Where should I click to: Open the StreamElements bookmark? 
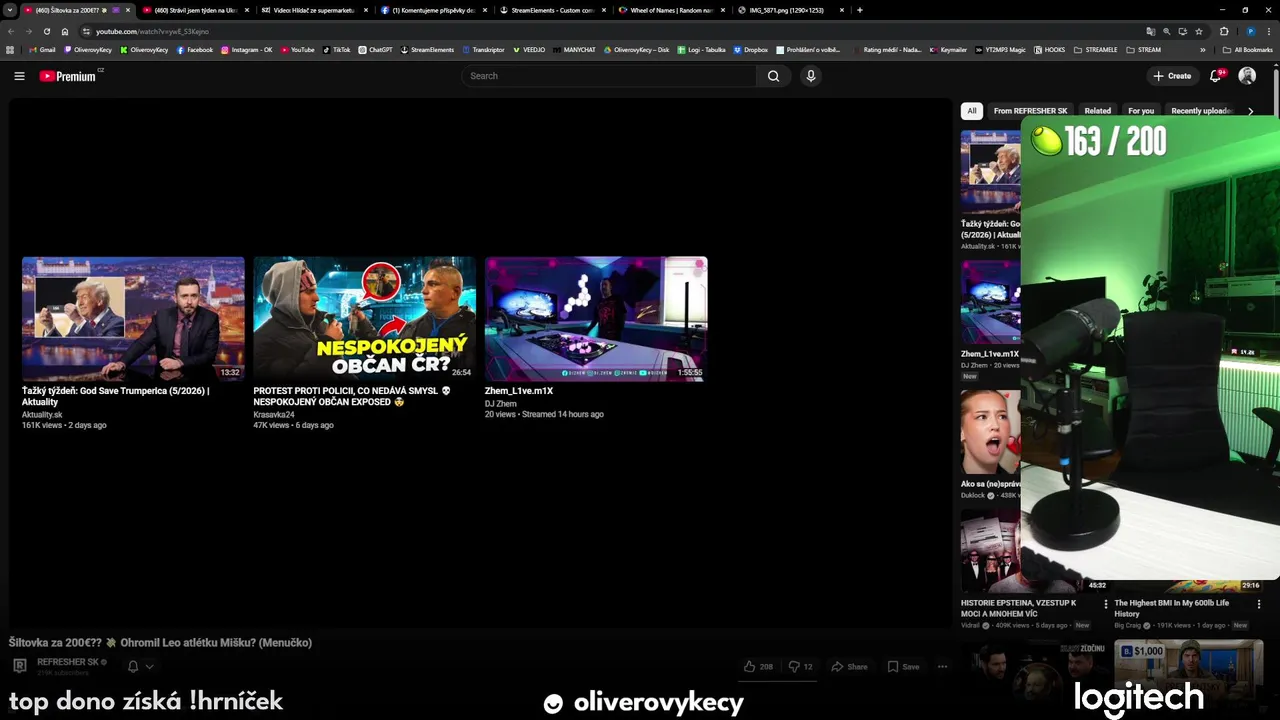click(427, 49)
